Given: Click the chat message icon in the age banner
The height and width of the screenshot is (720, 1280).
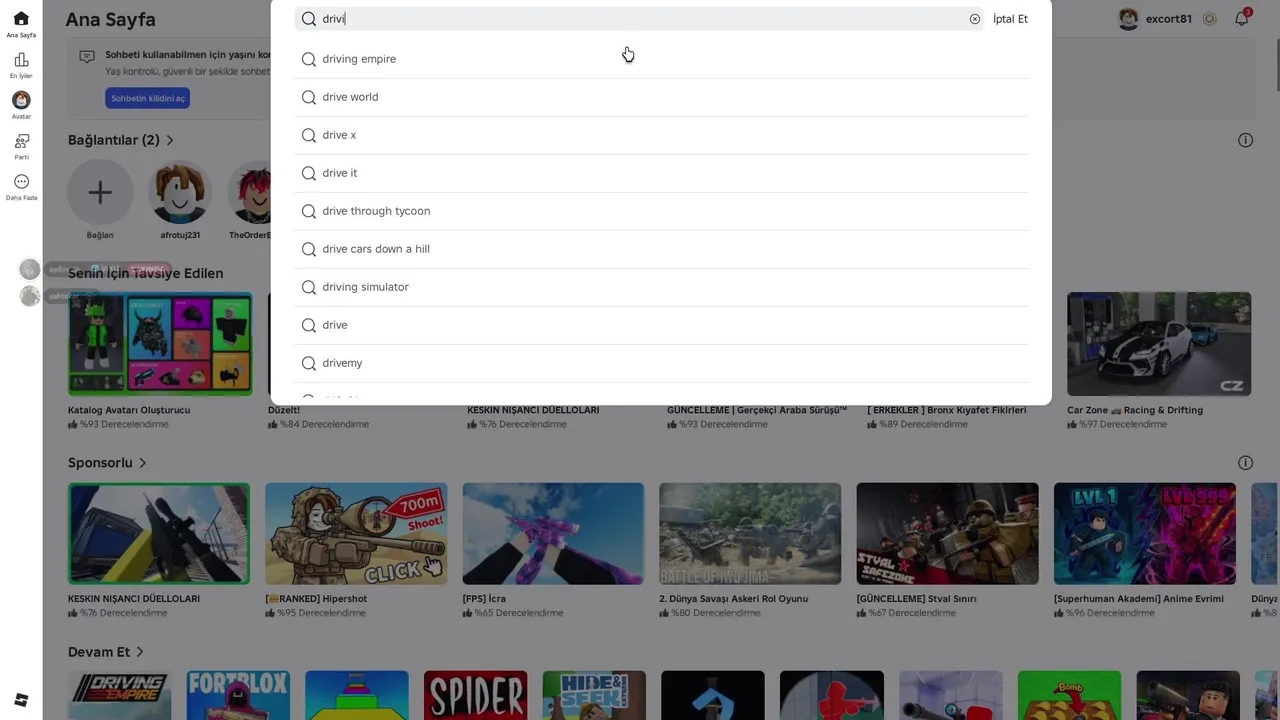Looking at the screenshot, I should (87, 57).
